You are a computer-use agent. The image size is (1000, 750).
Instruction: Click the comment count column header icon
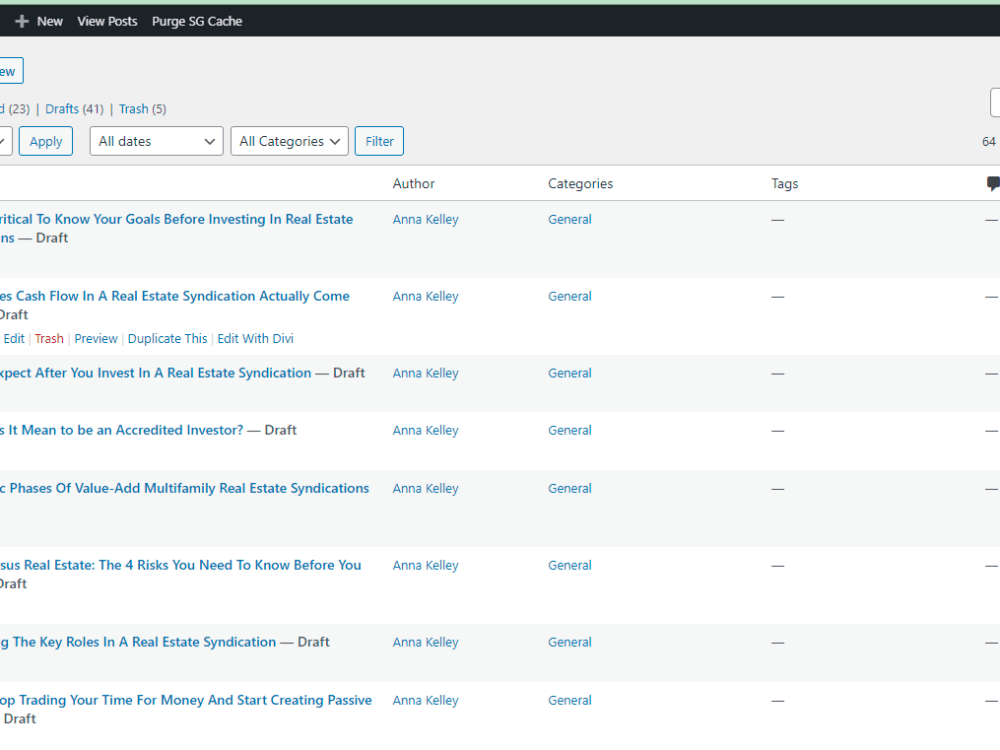pyautogui.click(x=992, y=183)
